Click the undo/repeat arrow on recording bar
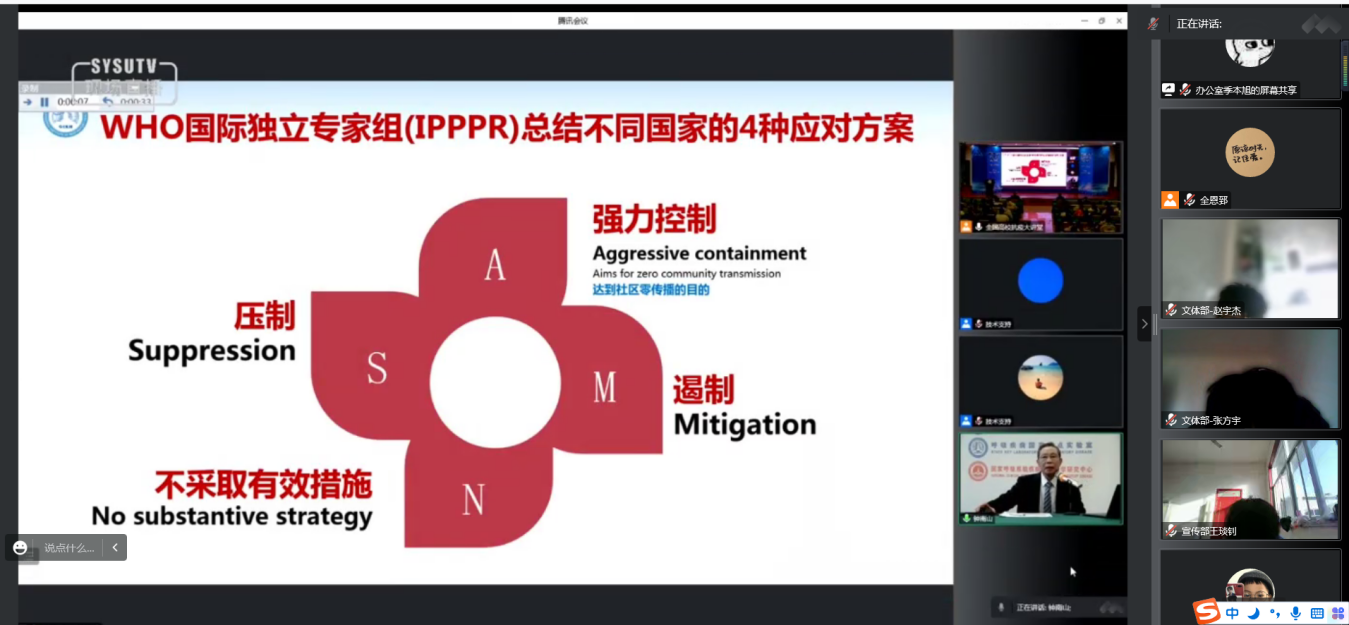The width and height of the screenshot is (1349, 625). tap(108, 102)
